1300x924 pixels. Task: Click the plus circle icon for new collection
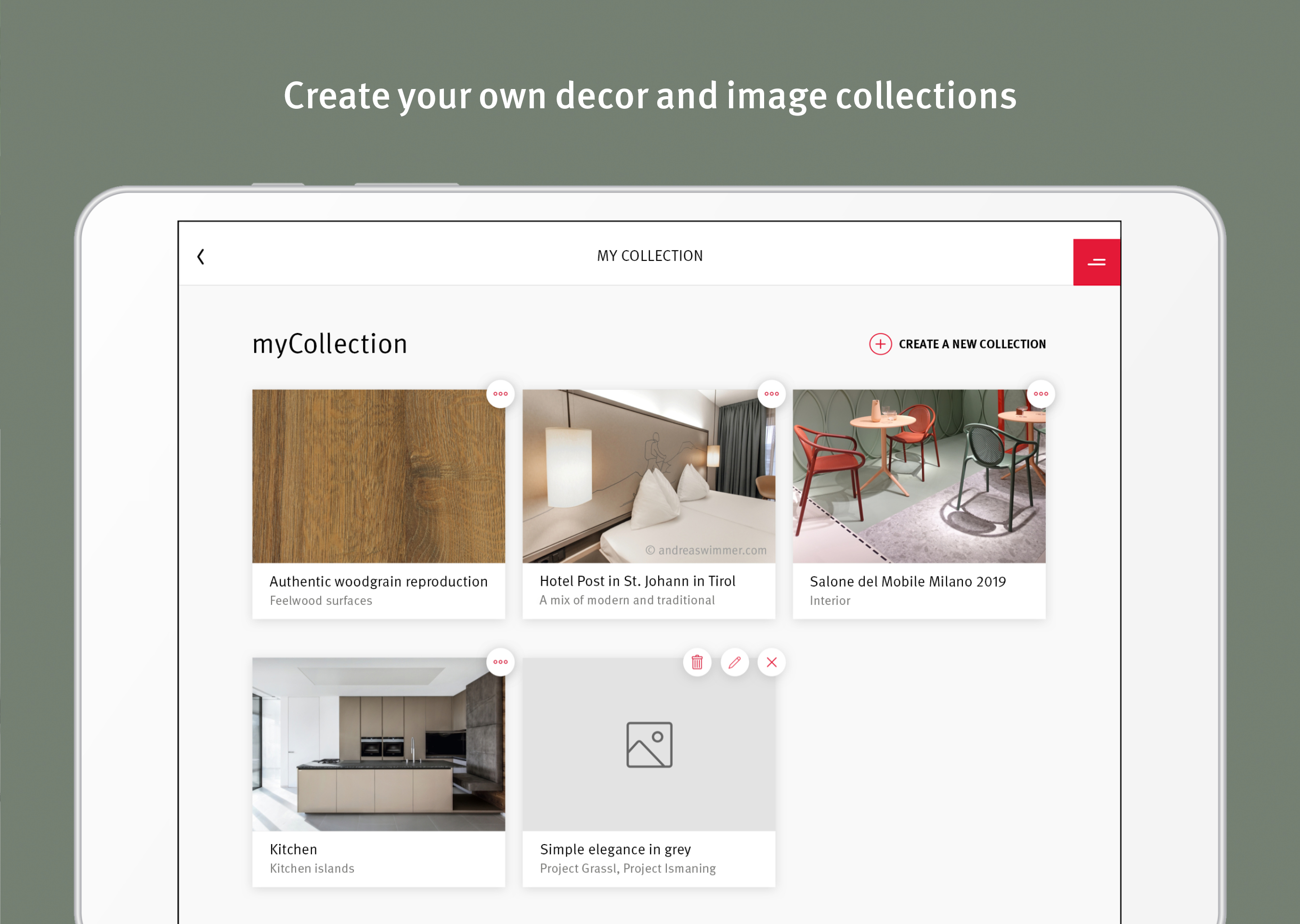tap(880, 344)
